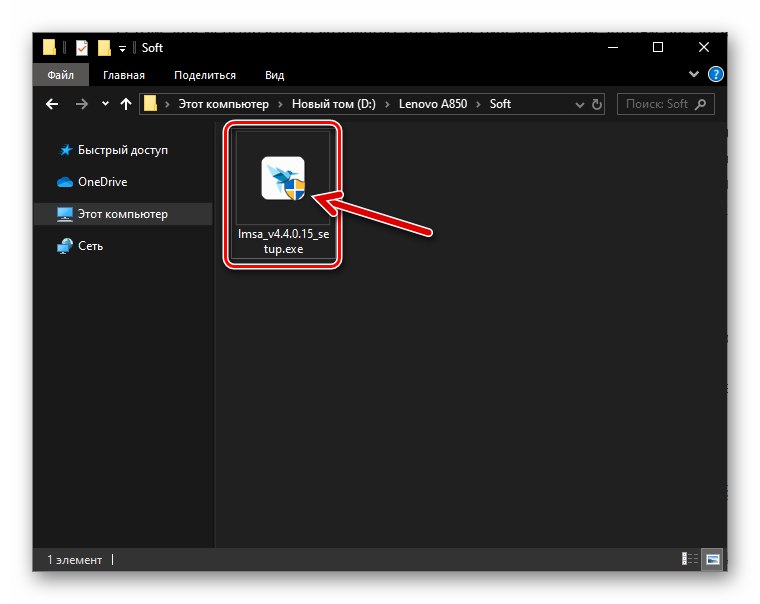Click the Properties quick access icon

coord(82,48)
